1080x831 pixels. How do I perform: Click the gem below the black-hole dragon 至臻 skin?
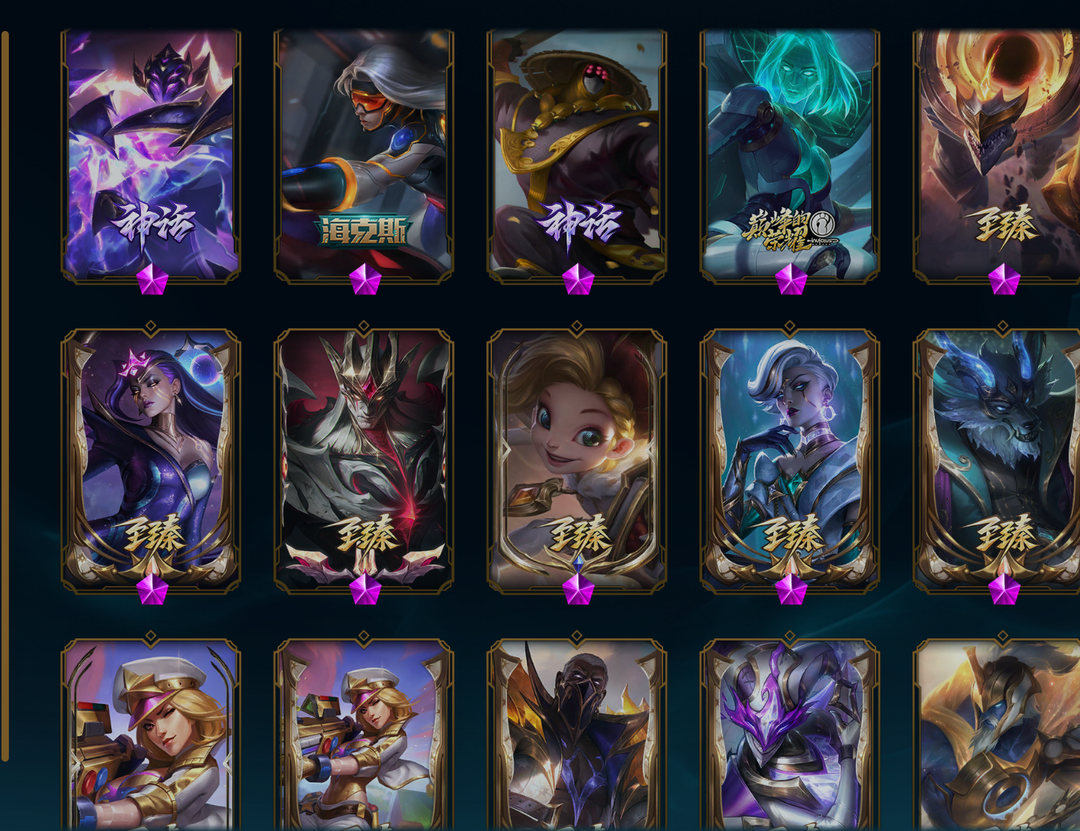point(1004,280)
